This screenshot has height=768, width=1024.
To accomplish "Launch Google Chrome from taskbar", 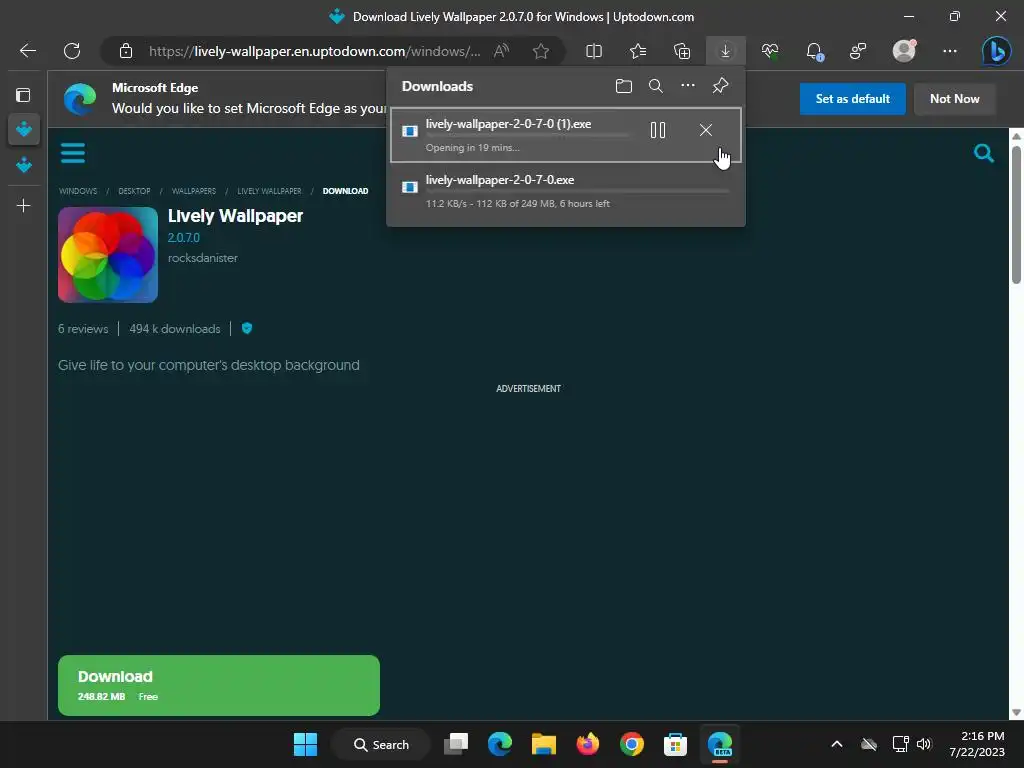I will 632,744.
